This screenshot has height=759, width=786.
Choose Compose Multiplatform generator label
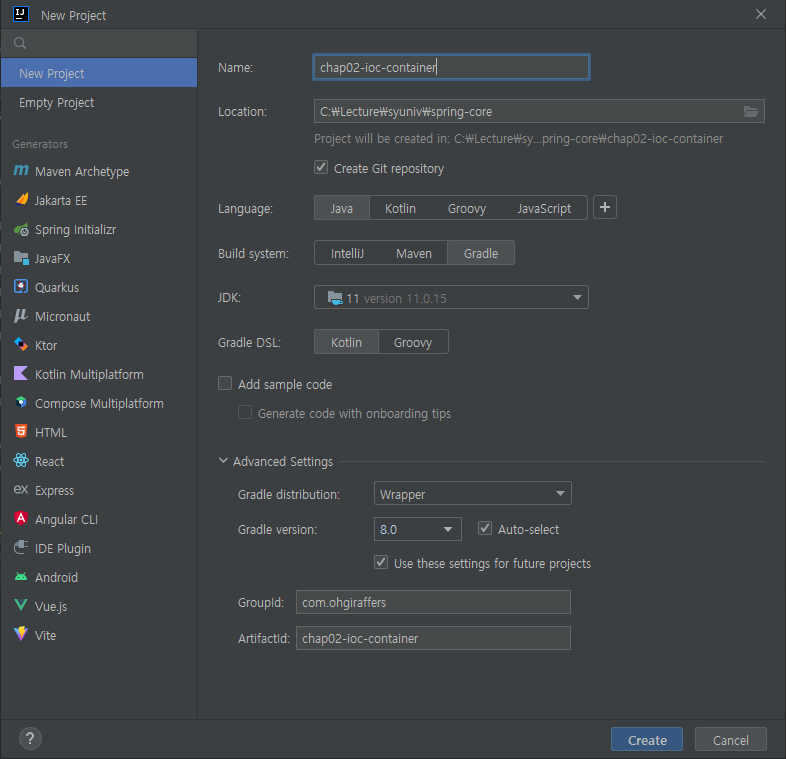(x=99, y=404)
